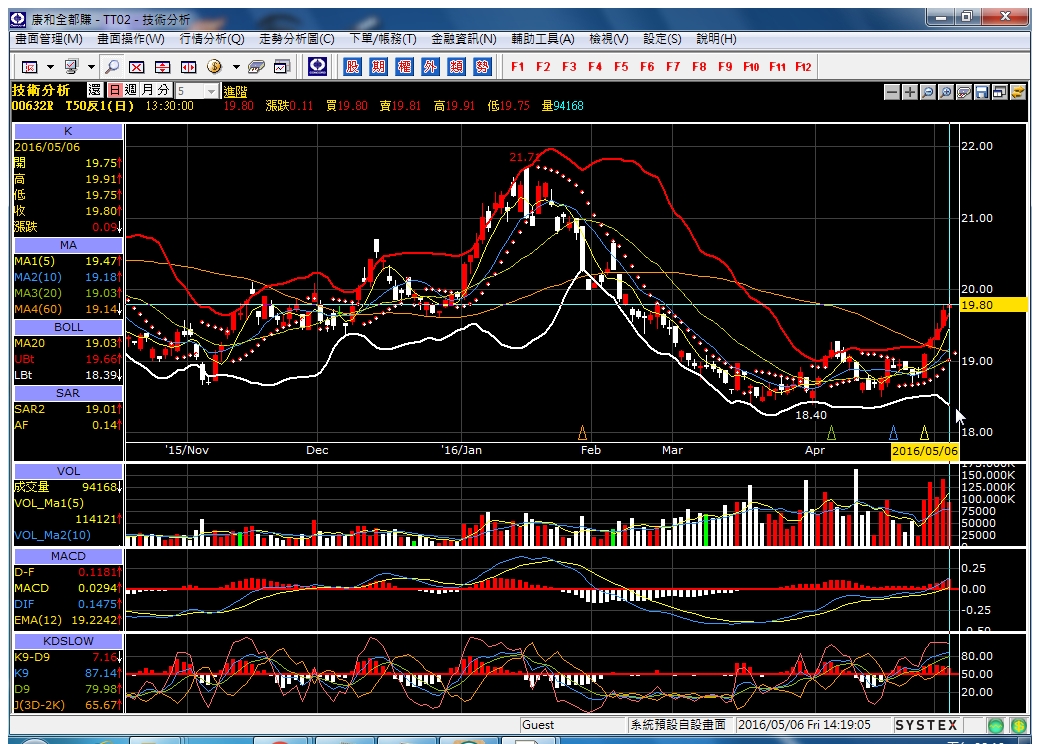The image size is (1040, 744).
Task: Open dropdown arrow beside dollar coin icon
Action: coord(235,67)
